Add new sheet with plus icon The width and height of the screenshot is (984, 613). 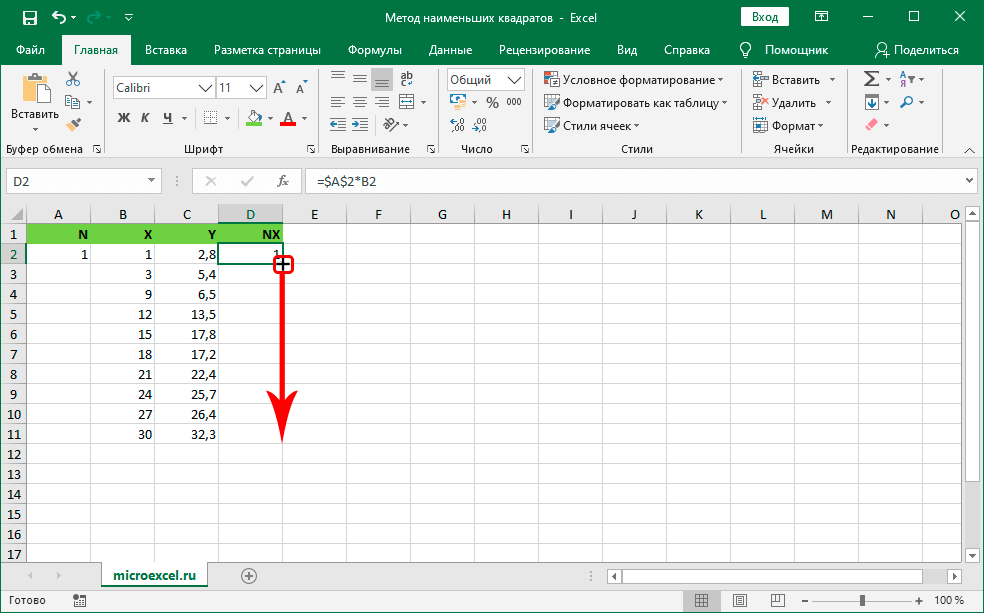[249, 575]
